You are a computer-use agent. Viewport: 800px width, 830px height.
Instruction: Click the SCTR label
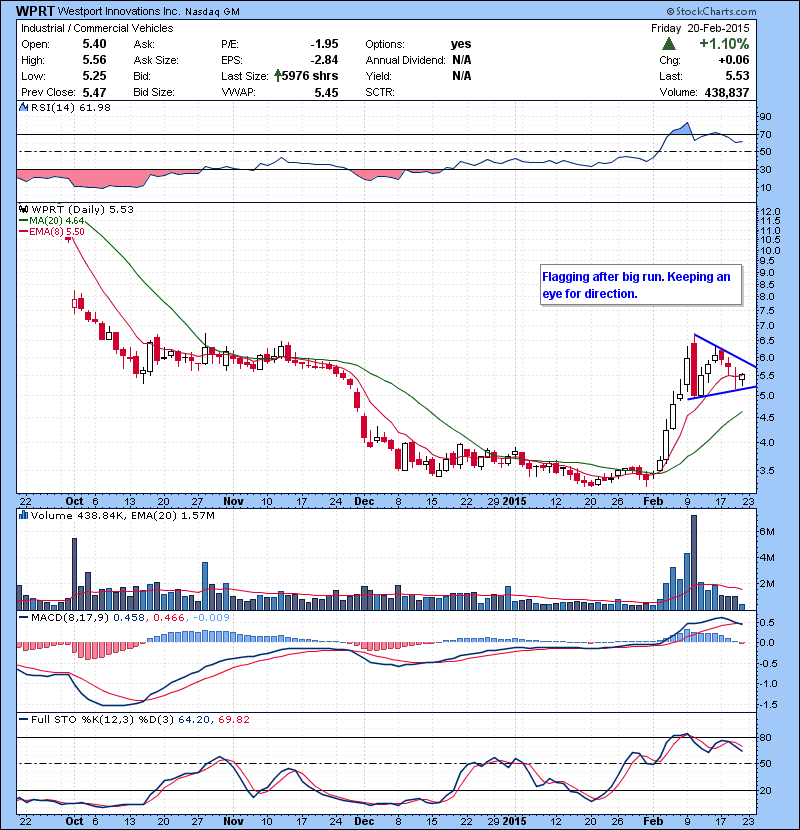[x=380, y=92]
